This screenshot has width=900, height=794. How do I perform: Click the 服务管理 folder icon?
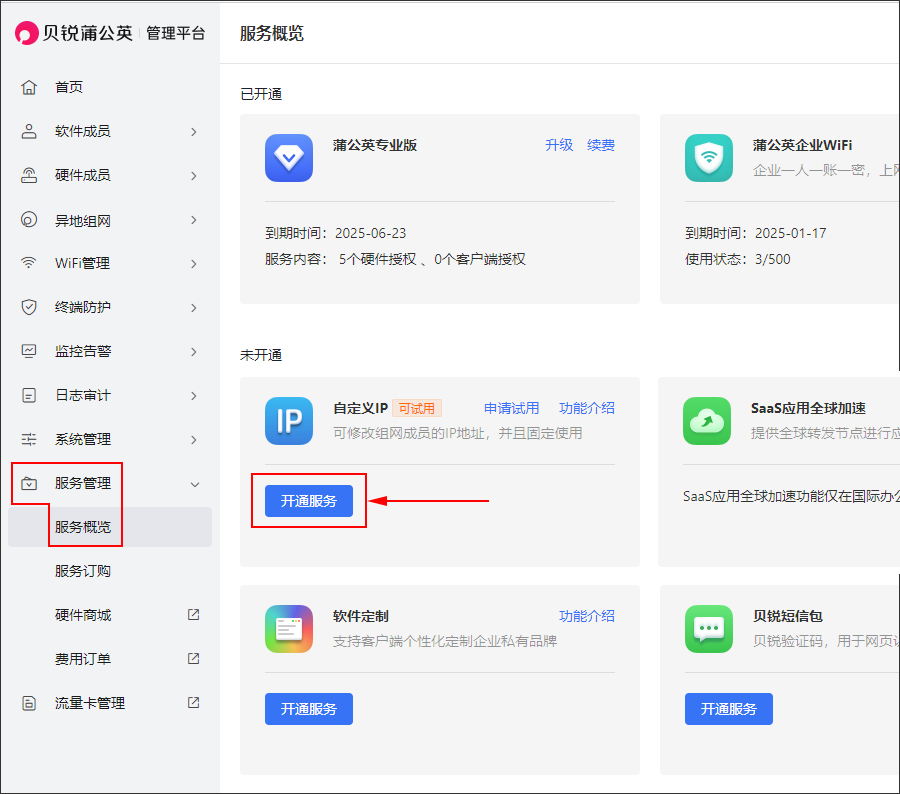29,483
